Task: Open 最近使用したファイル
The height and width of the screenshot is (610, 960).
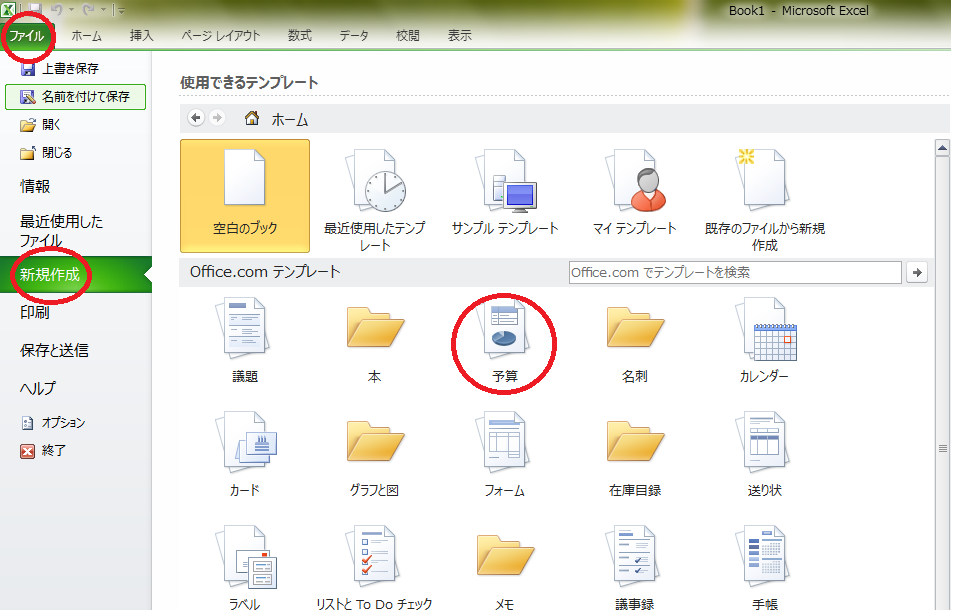Action: pyautogui.click(x=61, y=230)
